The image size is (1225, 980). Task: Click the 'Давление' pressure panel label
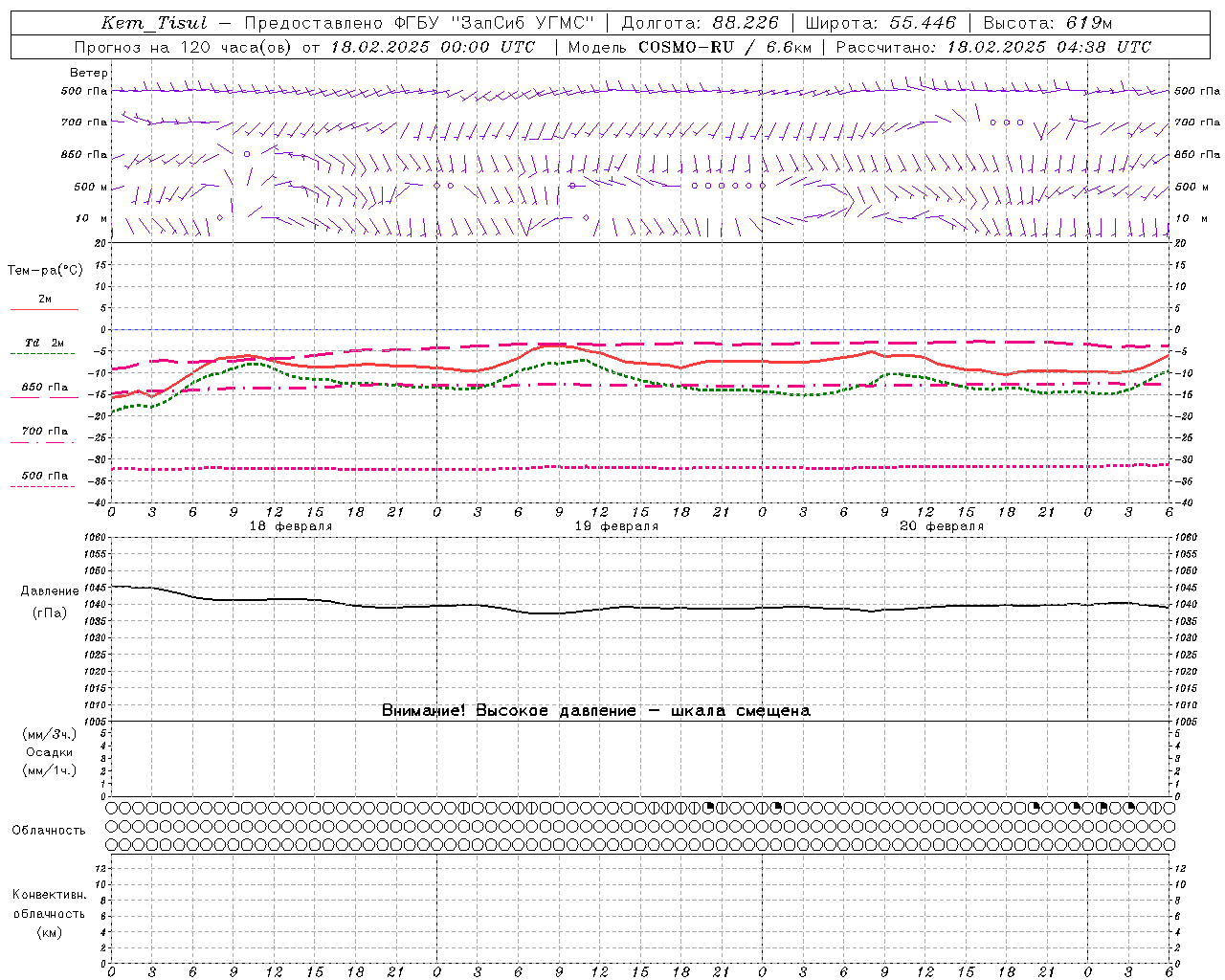tap(50, 591)
